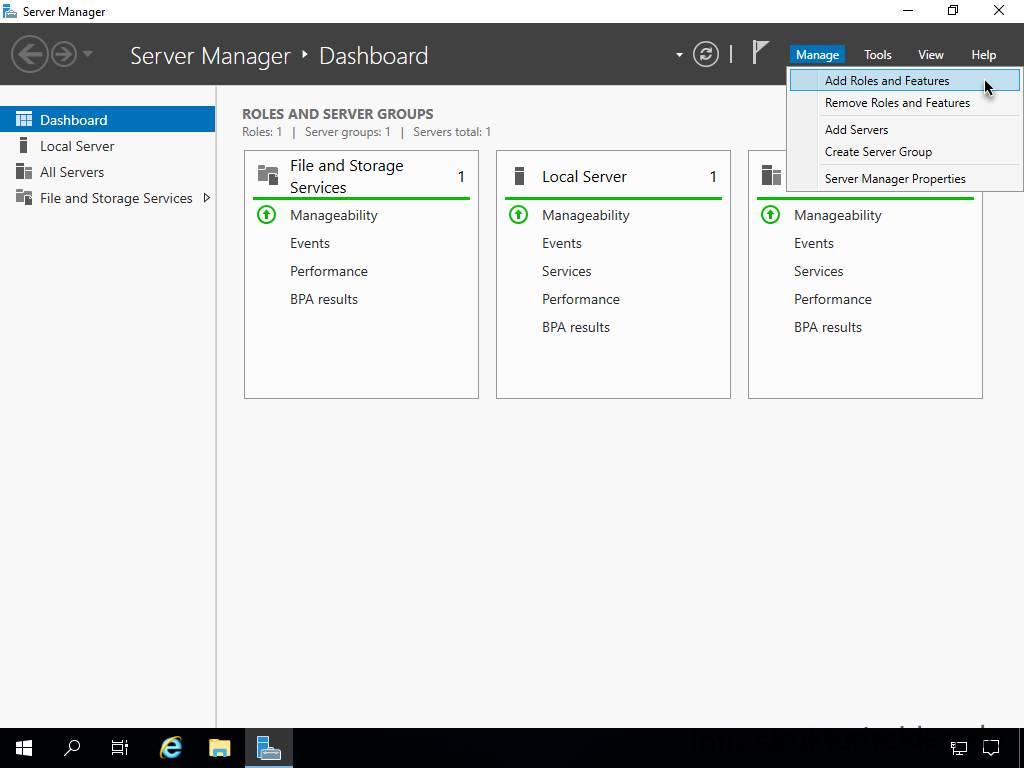Screen dimensions: 1024x768
Task: Open BPA results in File and Storage tile
Action: (324, 299)
